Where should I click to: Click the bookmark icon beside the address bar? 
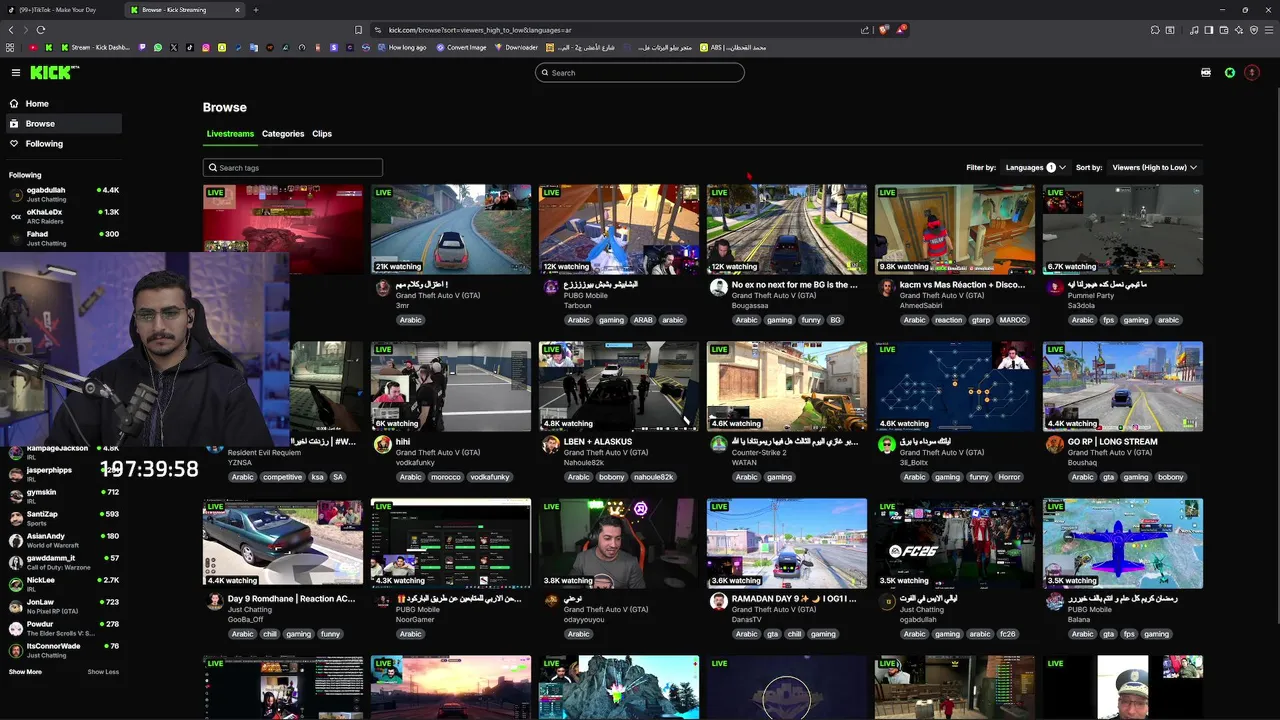(x=358, y=30)
